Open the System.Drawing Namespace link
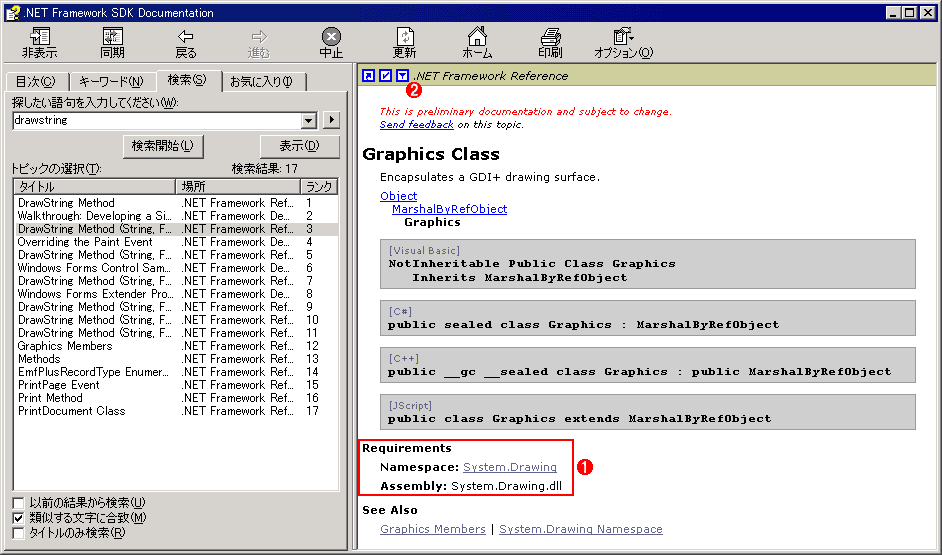This screenshot has width=942, height=555. tap(581, 529)
